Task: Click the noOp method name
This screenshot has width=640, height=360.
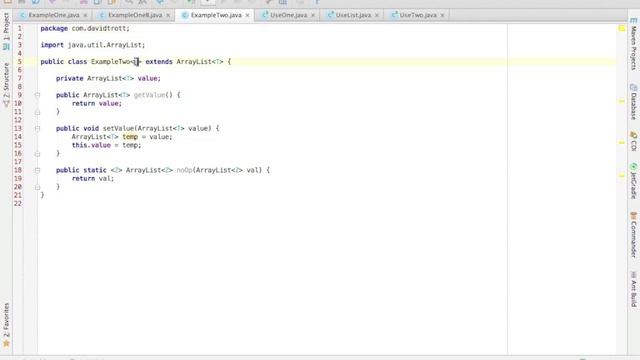Action: point(184,170)
